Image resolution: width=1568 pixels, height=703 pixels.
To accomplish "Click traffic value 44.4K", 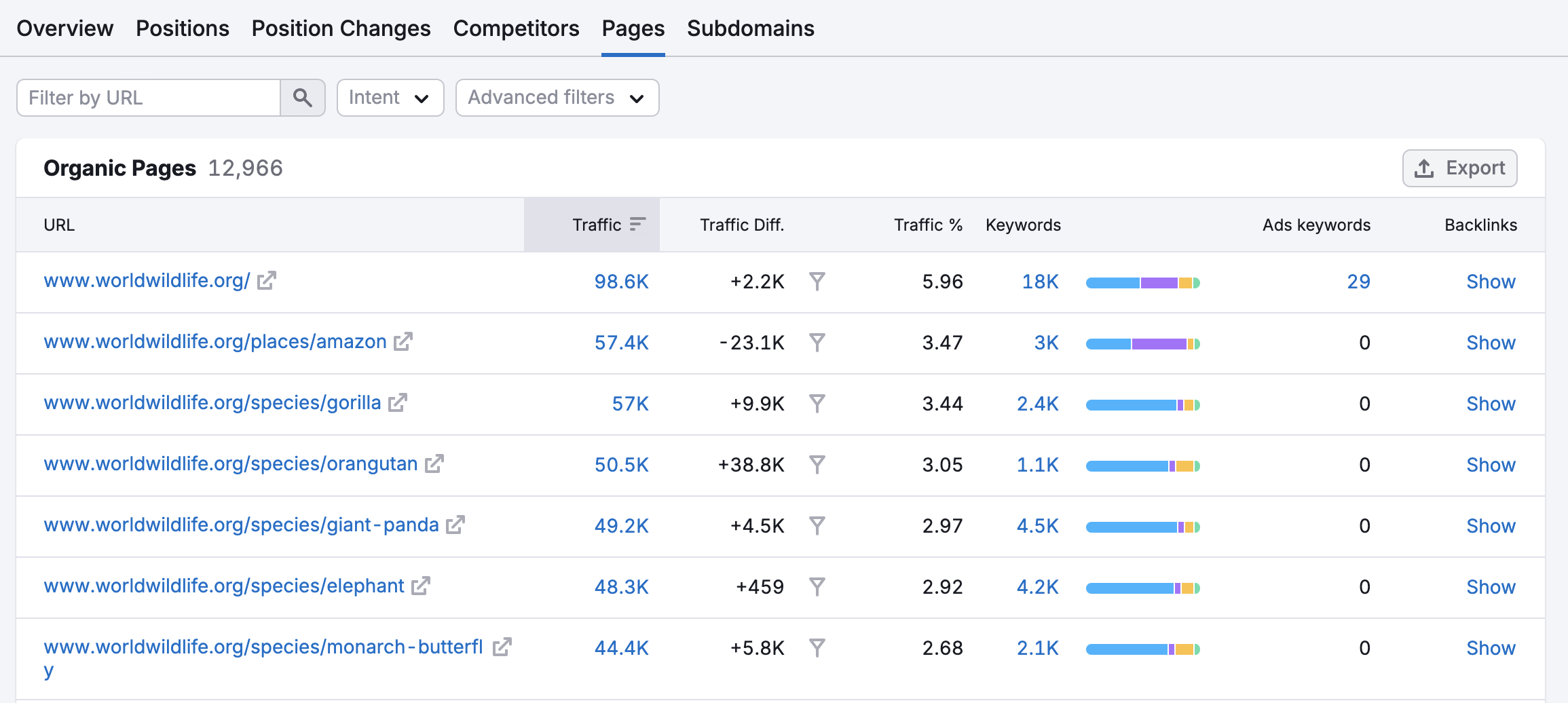I will (622, 648).
